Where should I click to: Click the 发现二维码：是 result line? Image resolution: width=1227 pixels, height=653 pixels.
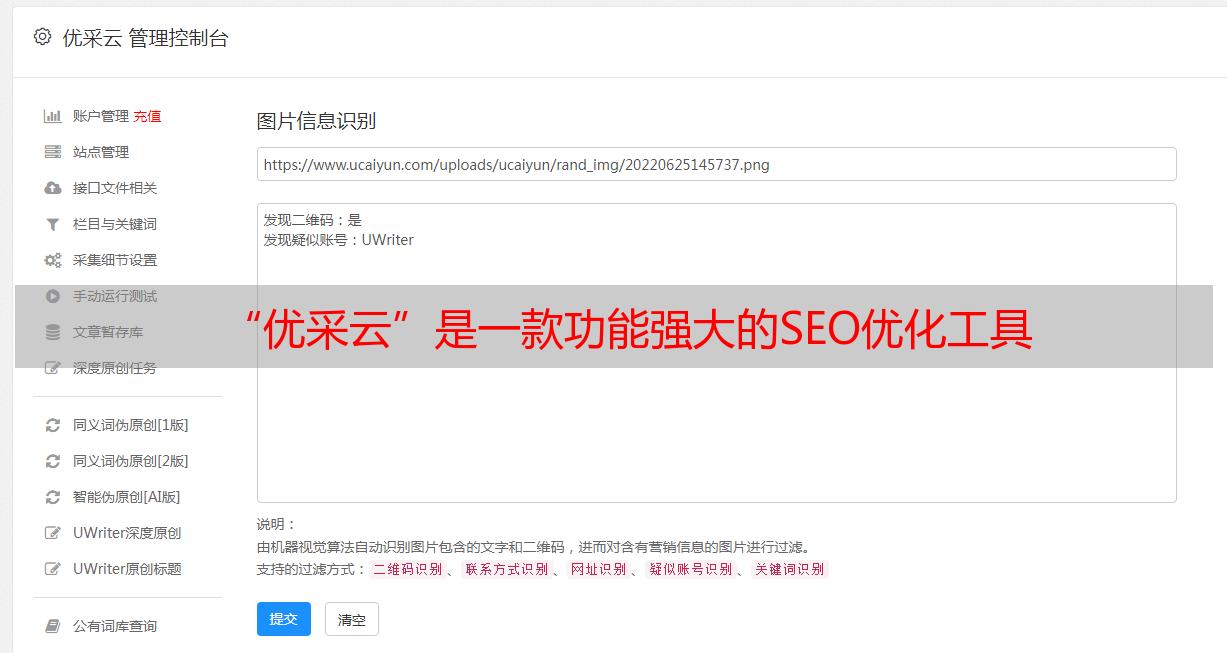[312, 220]
